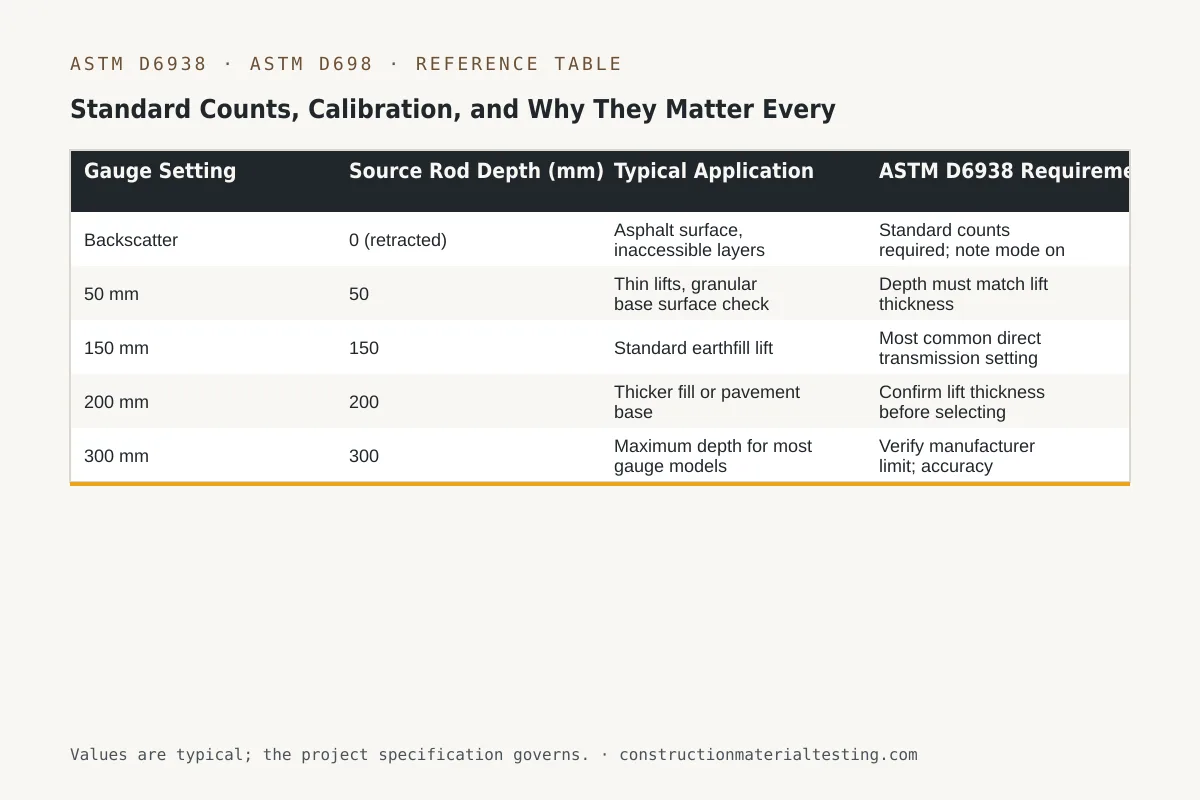The height and width of the screenshot is (800, 1200).
Task: Select the '300' source rod depth value
Action: coord(364,456)
